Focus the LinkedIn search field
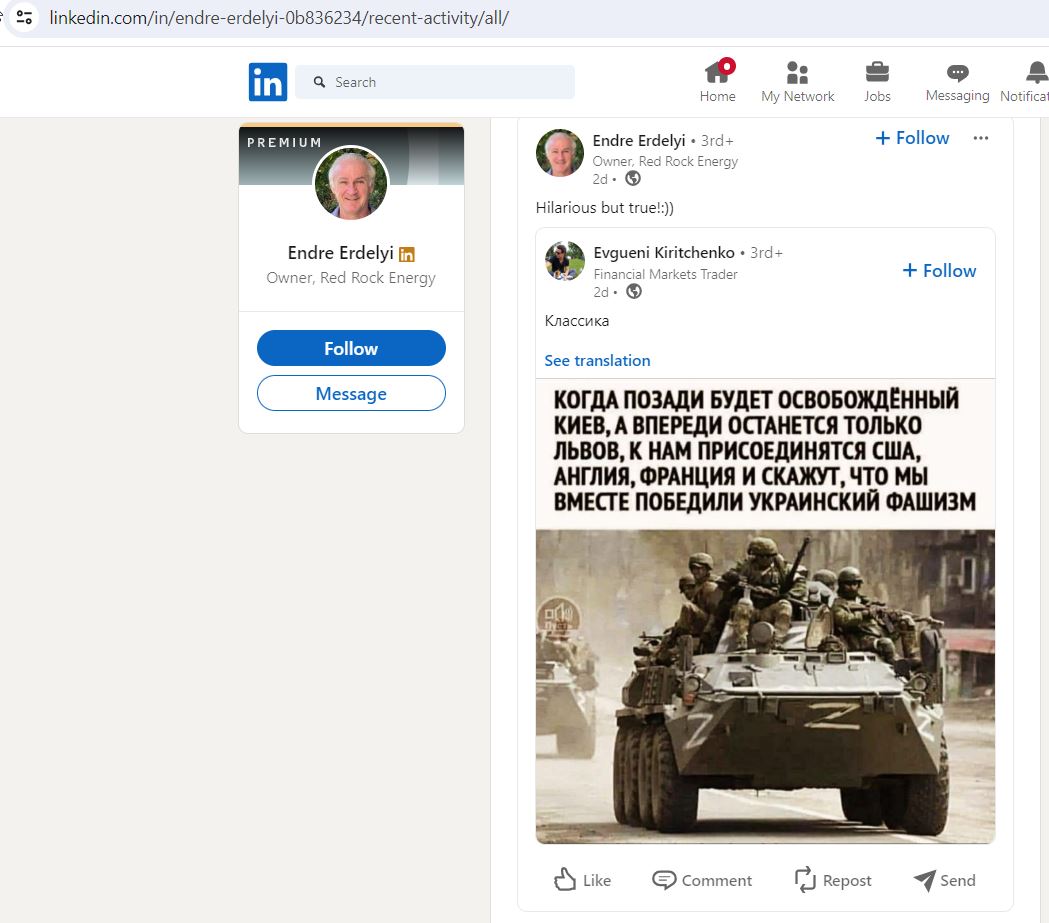The image size is (1049, 923). point(435,82)
